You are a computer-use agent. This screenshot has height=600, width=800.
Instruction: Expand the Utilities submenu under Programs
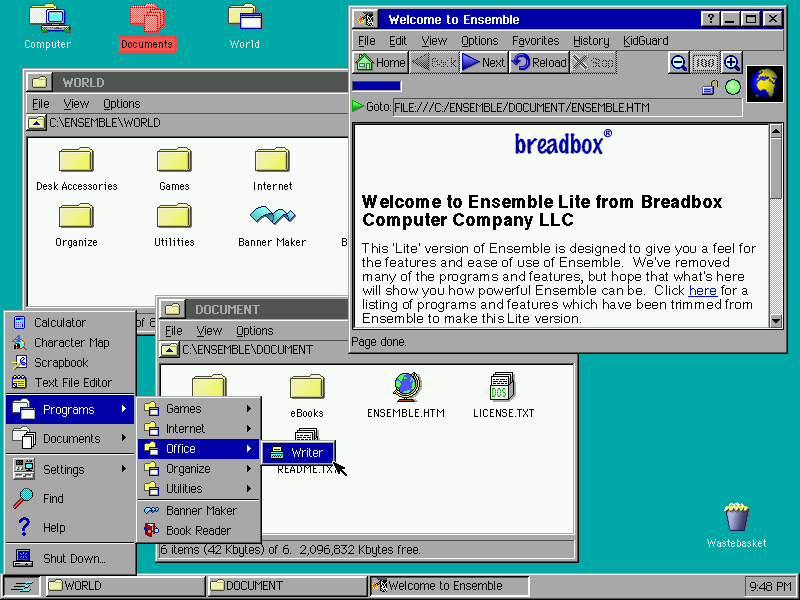199,489
